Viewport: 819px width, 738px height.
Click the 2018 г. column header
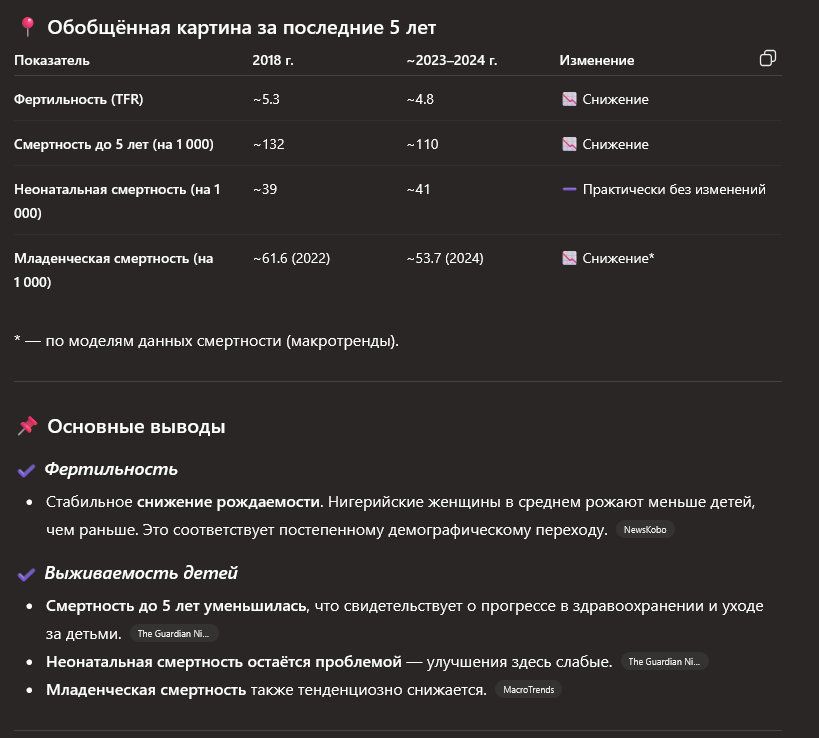[x=273, y=60]
